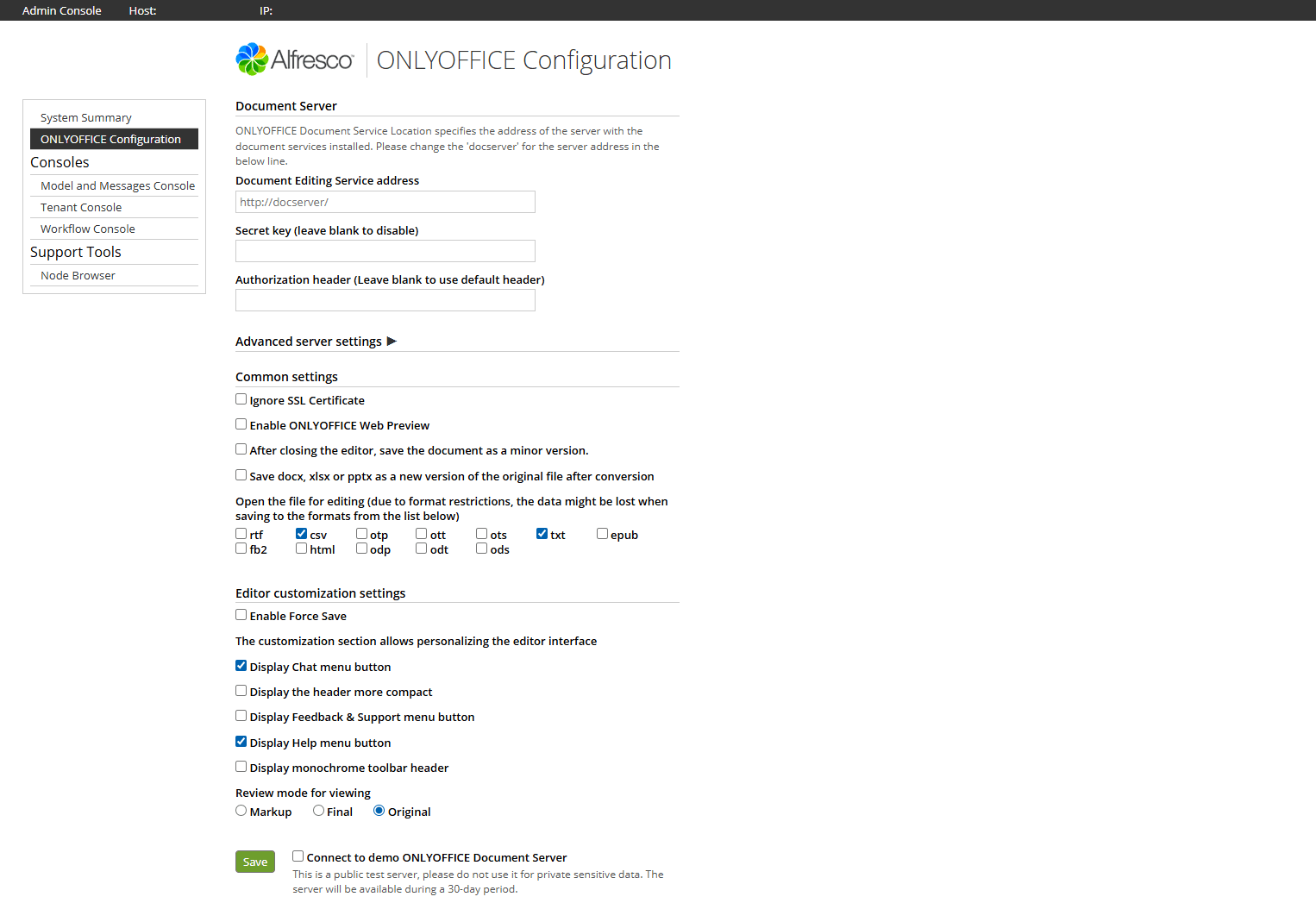Image resolution: width=1316 pixels, height=903 pixels.
Task: Enable Ignore SSL Certificate checkbox
Action: [x=241, y=399]
